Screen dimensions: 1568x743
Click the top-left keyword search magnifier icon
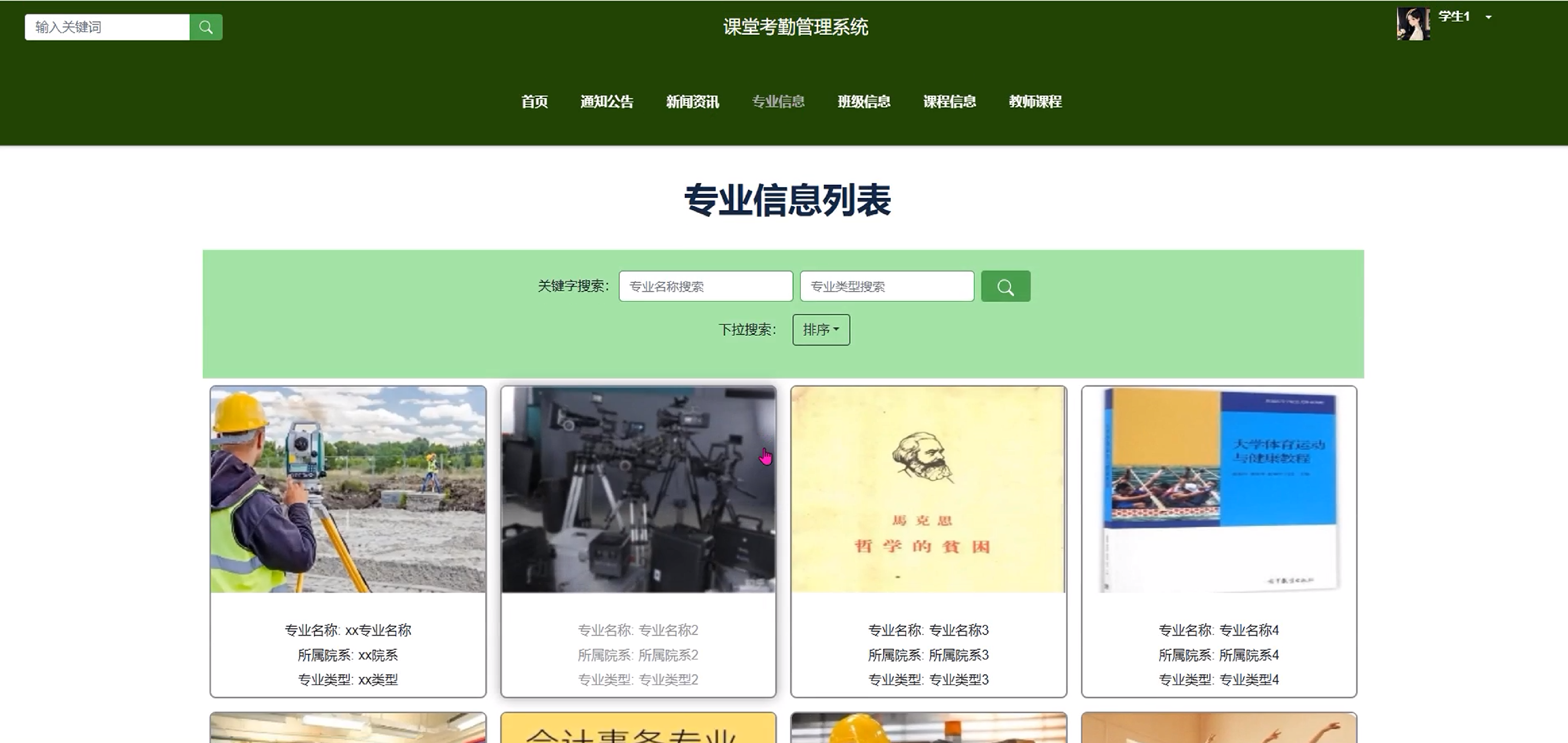click(x=206, y=28)
